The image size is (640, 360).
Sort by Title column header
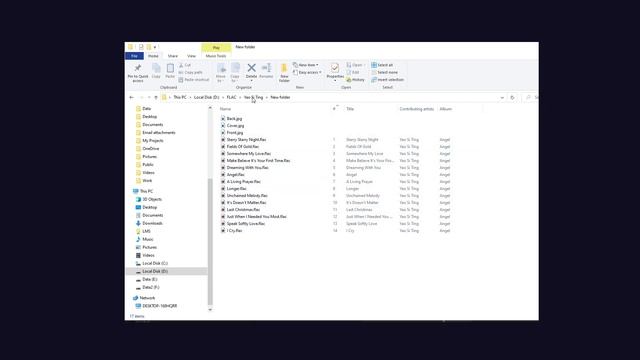click(x=350, y=109)
